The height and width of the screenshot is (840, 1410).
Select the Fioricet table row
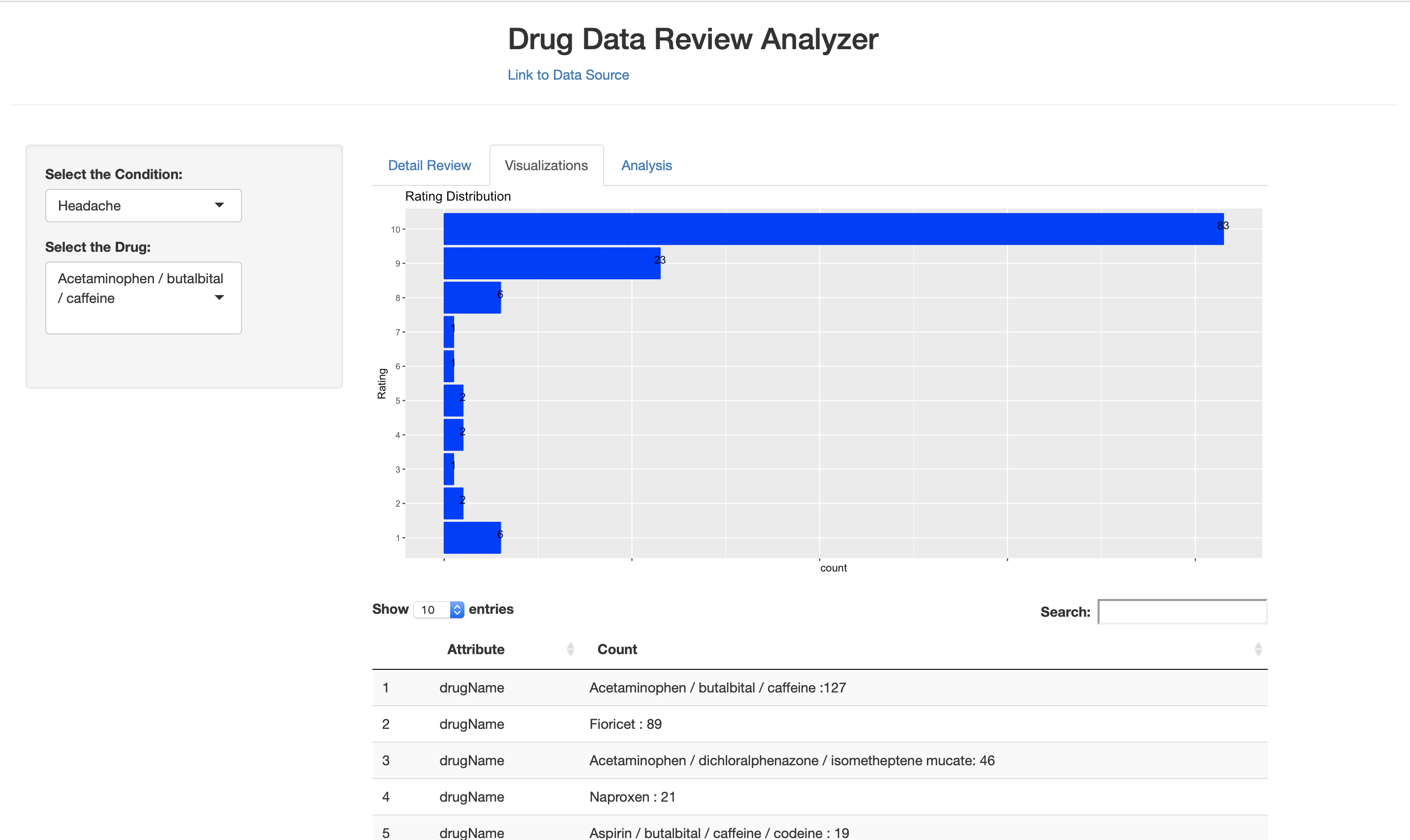coord(625,724)
